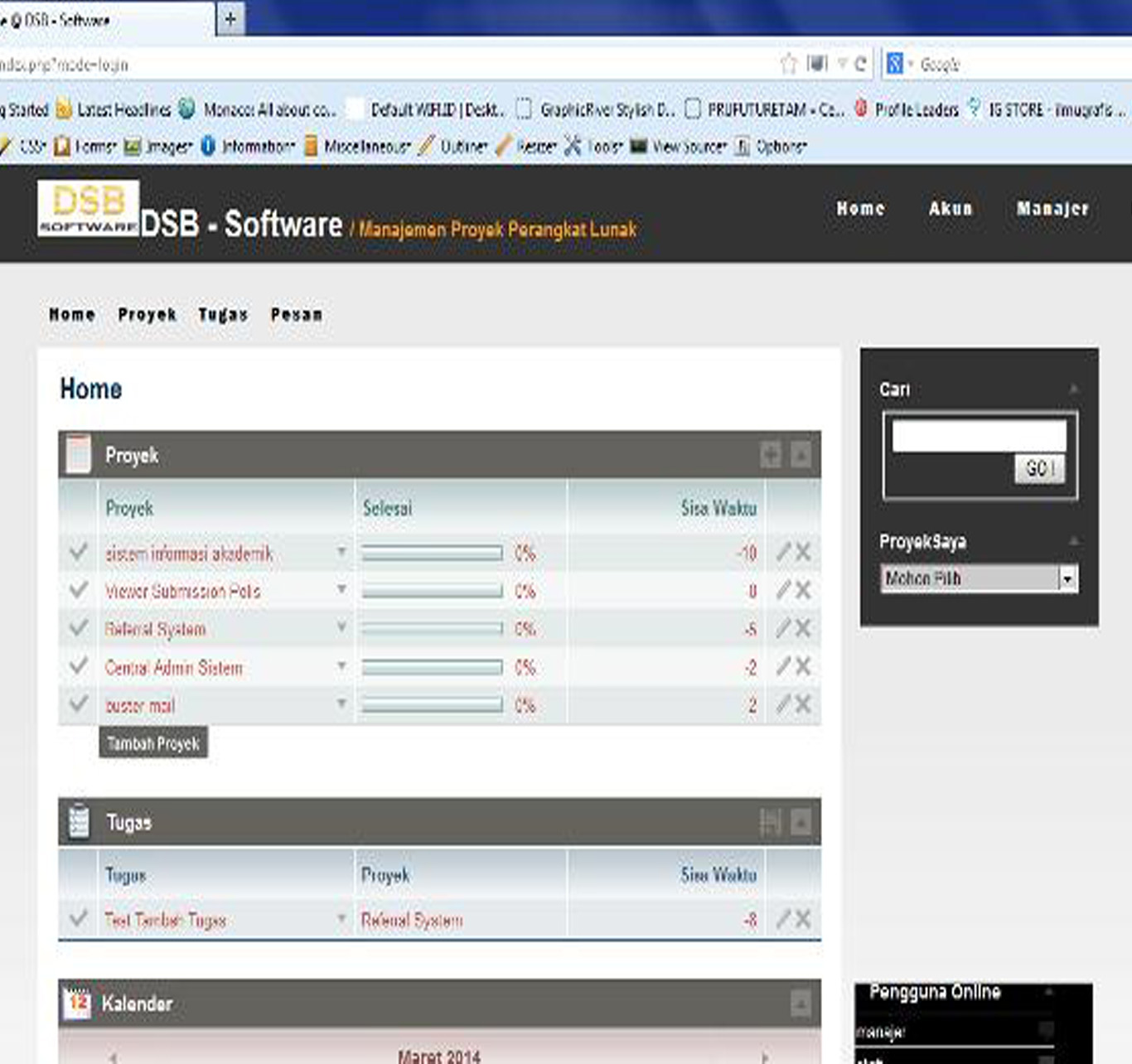Open the Manajer menu in top header
This screenshot has height=1064, width=1132.
(1052, 209)
